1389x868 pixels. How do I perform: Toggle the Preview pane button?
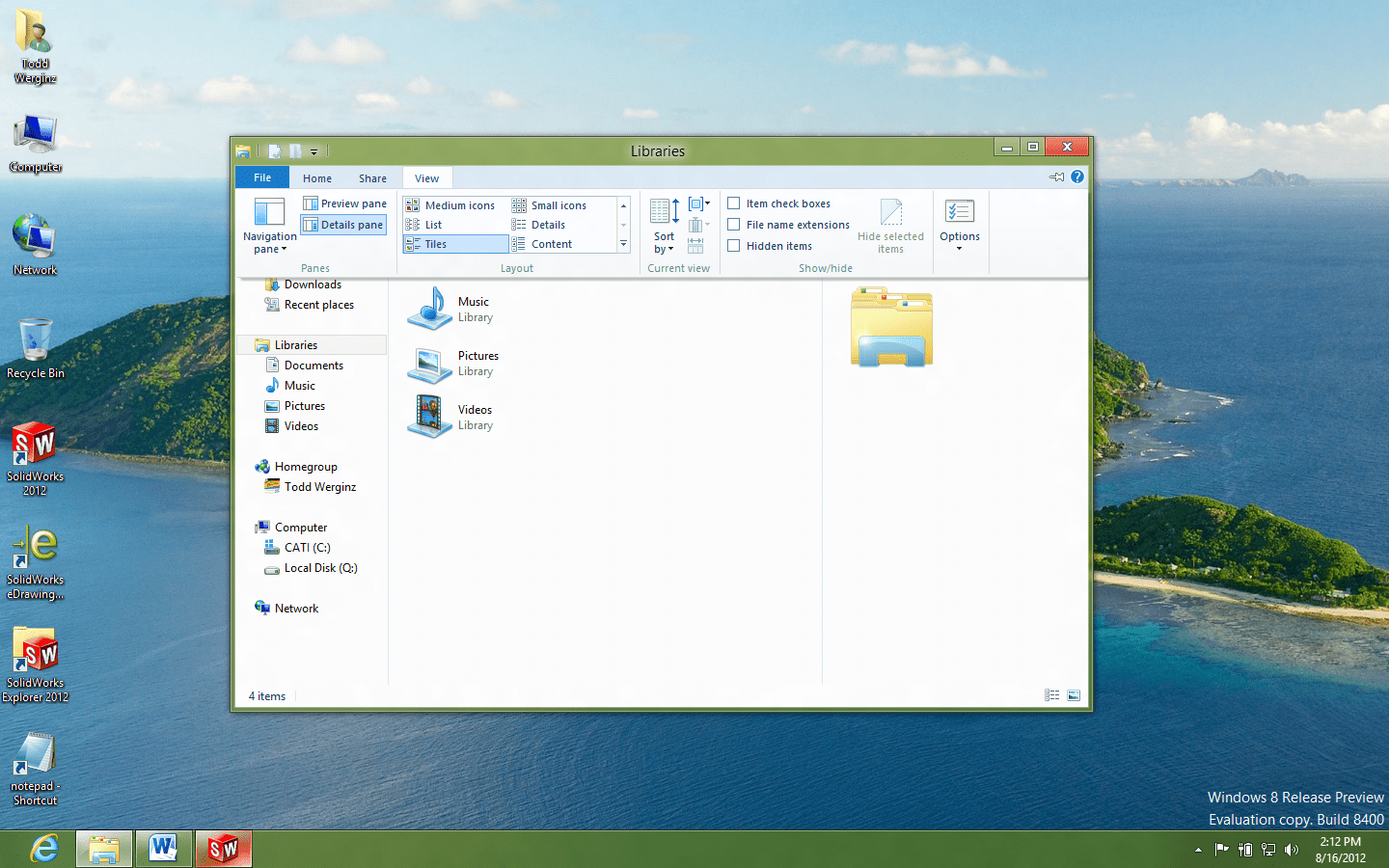pos(344,203)
